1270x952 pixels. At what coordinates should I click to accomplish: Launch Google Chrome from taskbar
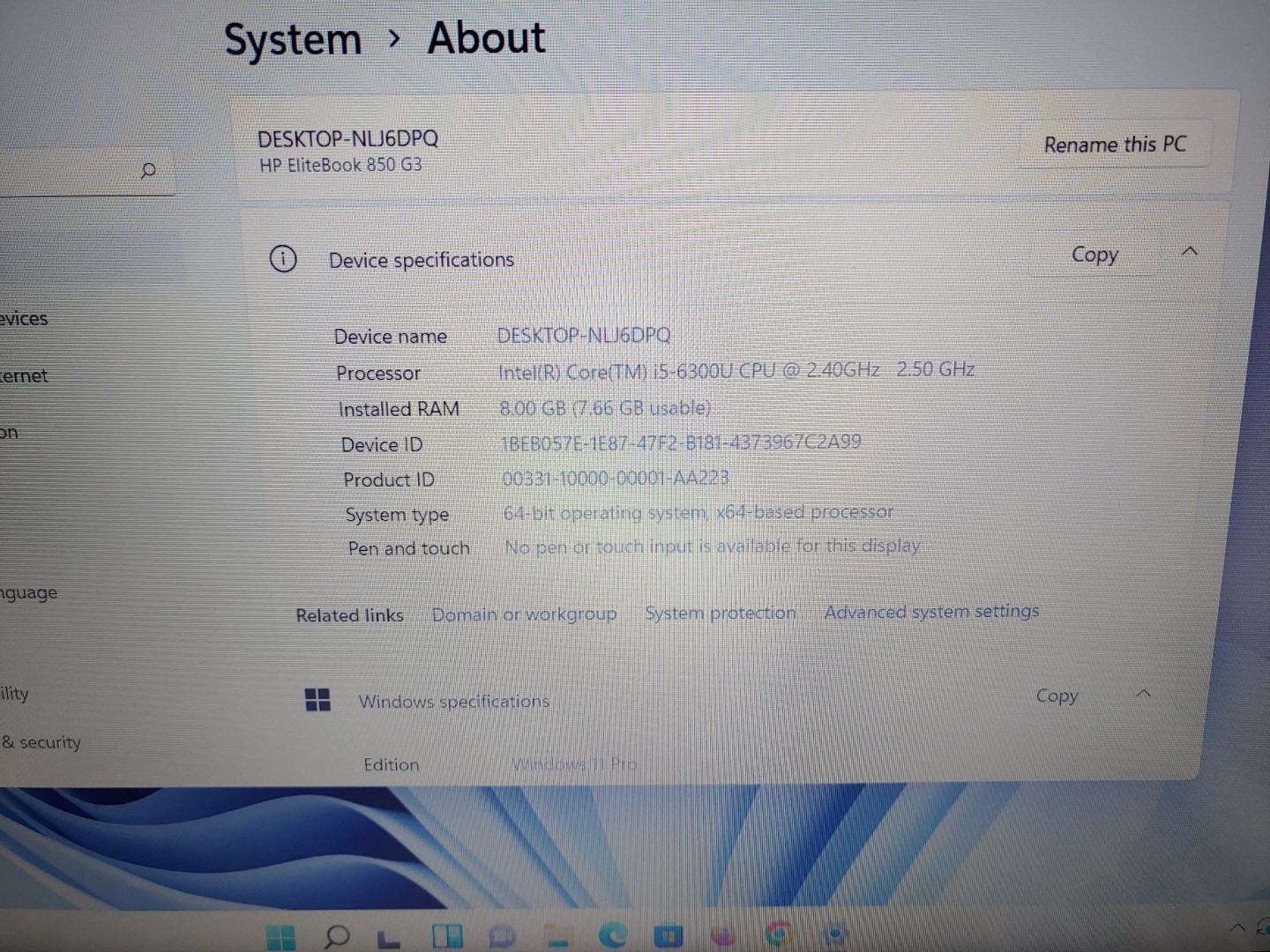778,933
